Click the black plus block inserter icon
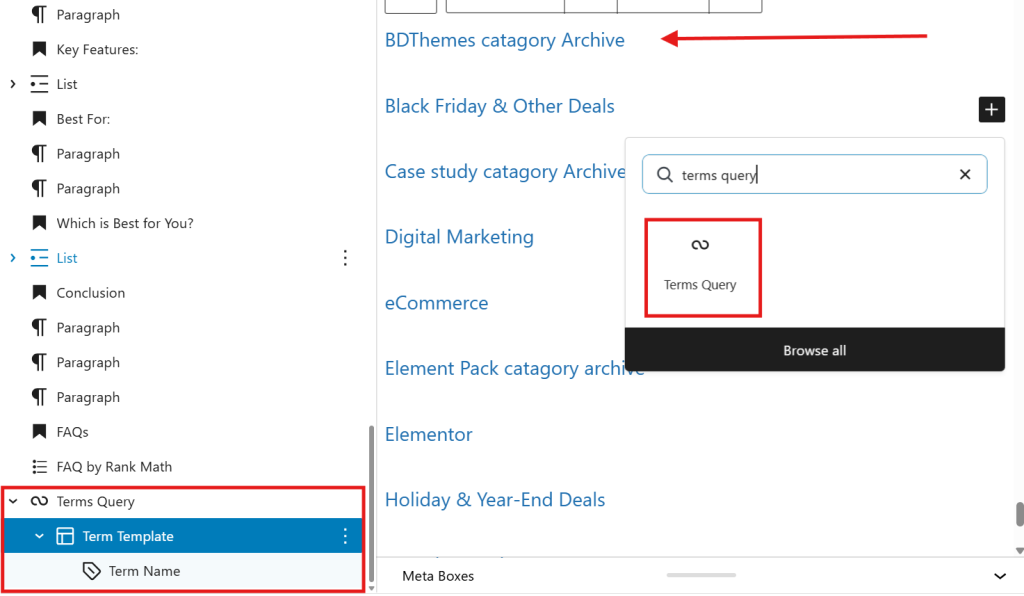The height and width of the screenshot is (596, 1024). [991, 109]
